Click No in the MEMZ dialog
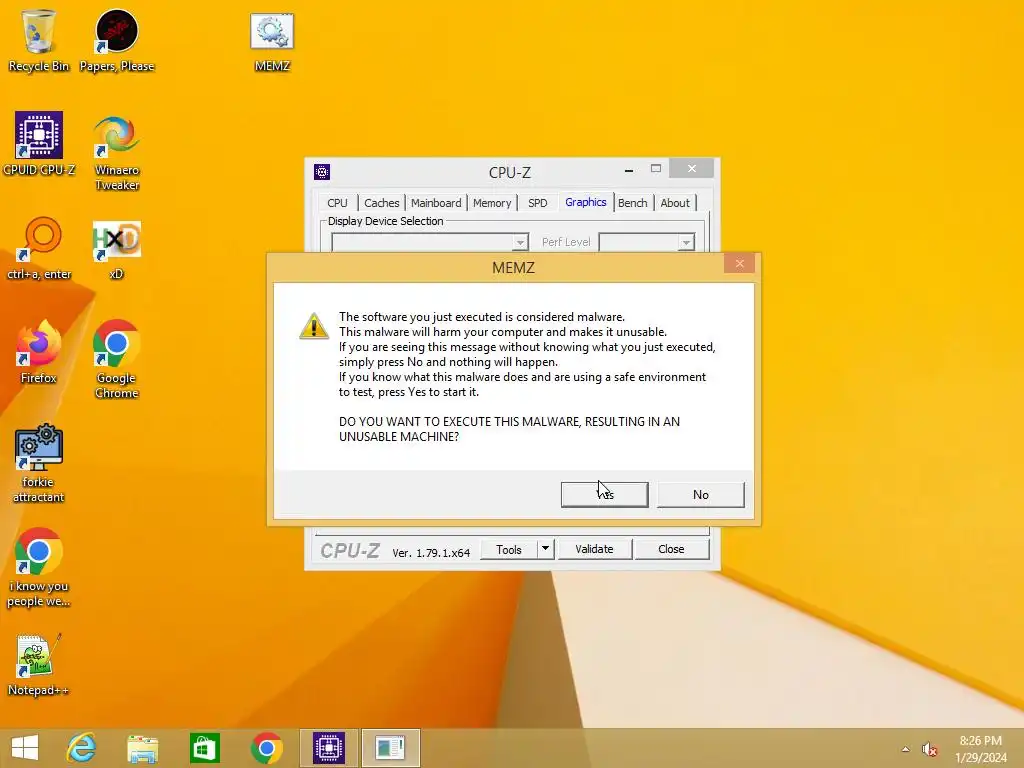This screenshot has height=768, width=1024. tap(701, 494)
